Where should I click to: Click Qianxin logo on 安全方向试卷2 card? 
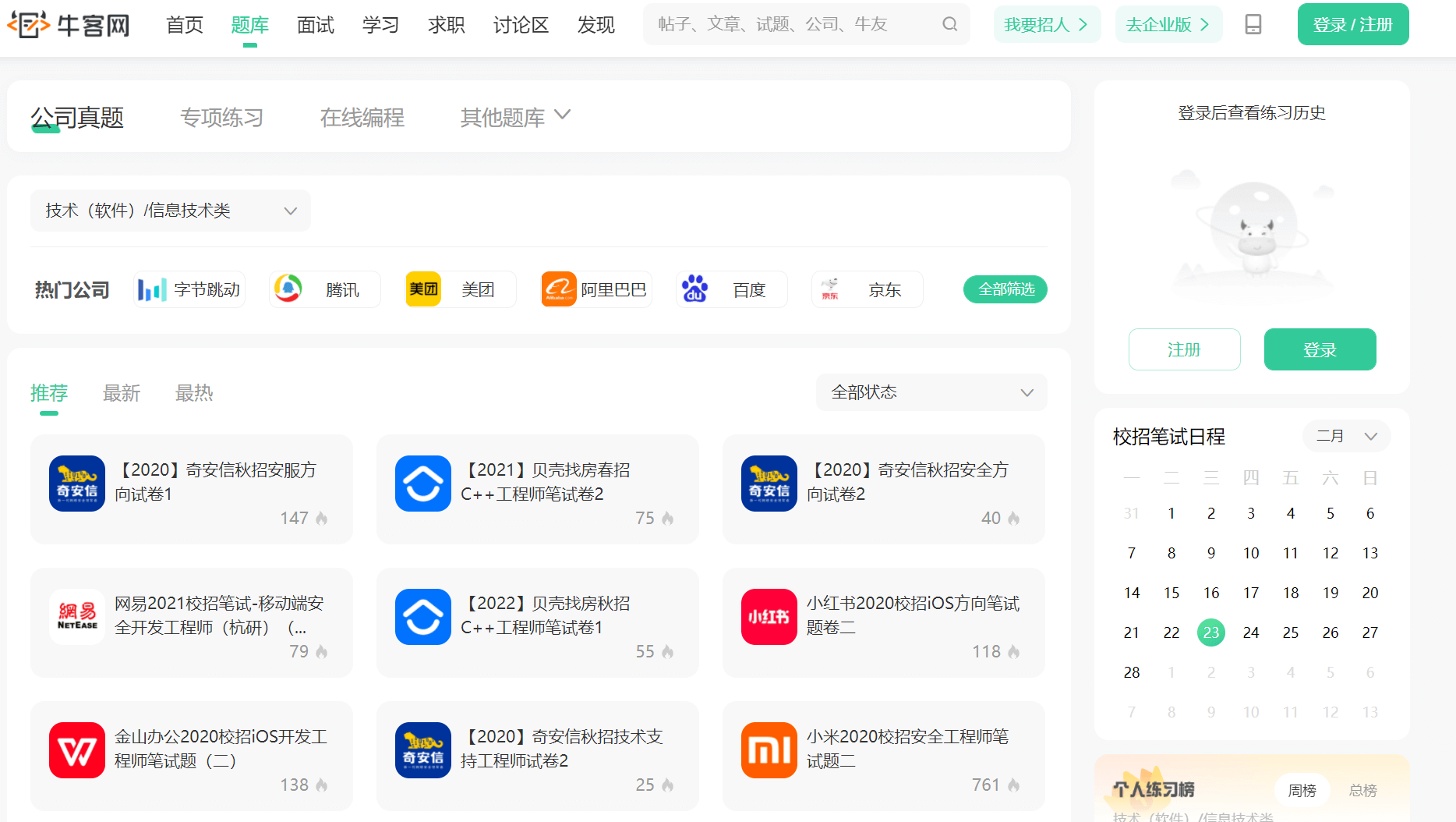(x=769, y=484)
